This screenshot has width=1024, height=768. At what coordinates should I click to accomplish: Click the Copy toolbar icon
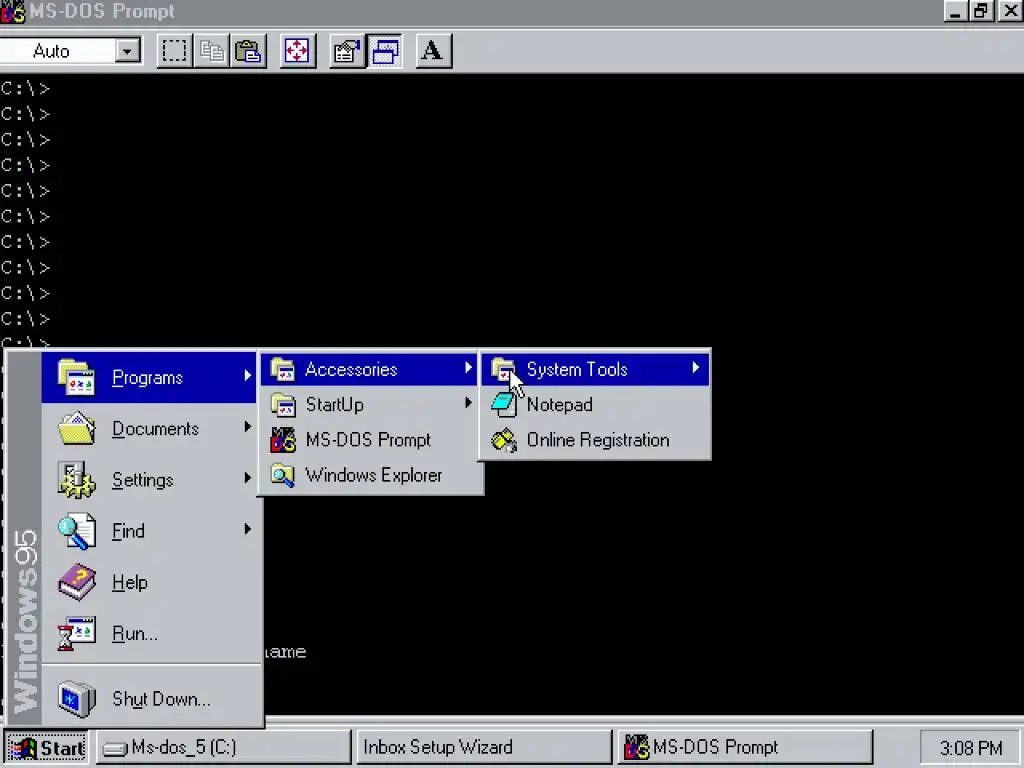click(x=212, y=51)
